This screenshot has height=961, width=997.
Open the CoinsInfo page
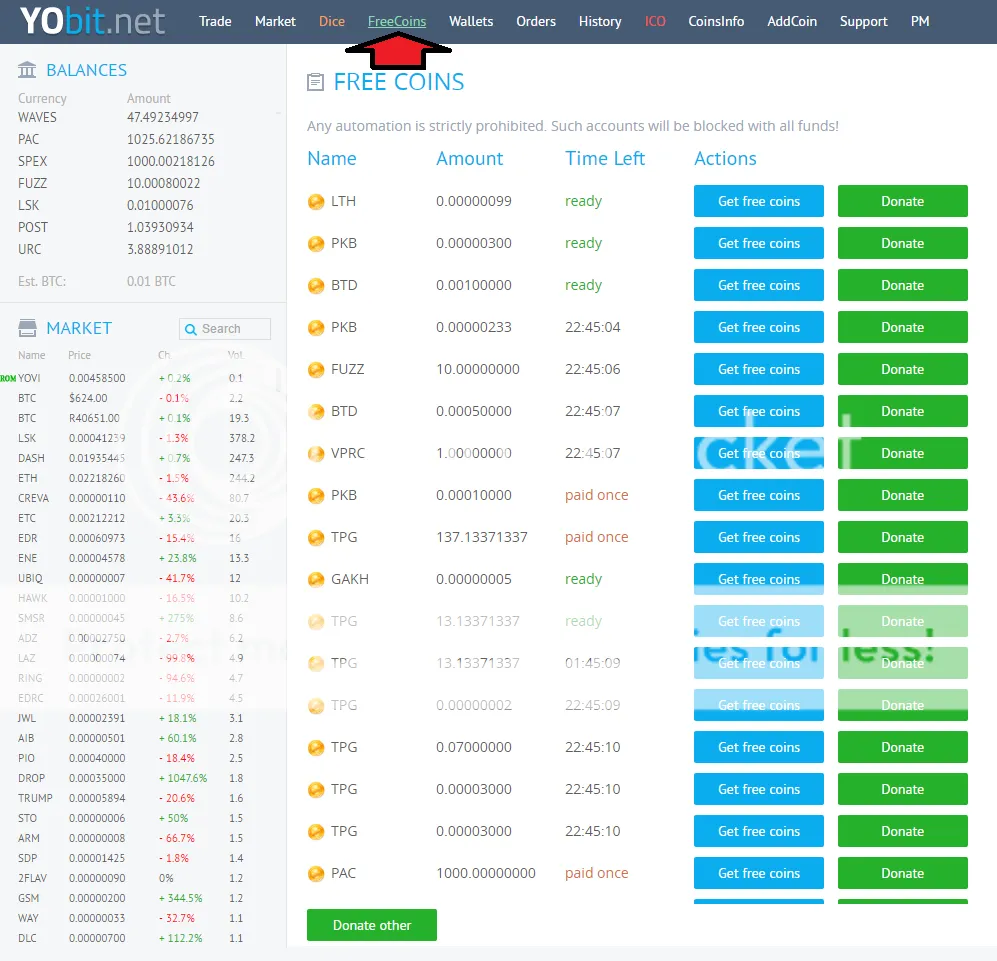[716, 21]
